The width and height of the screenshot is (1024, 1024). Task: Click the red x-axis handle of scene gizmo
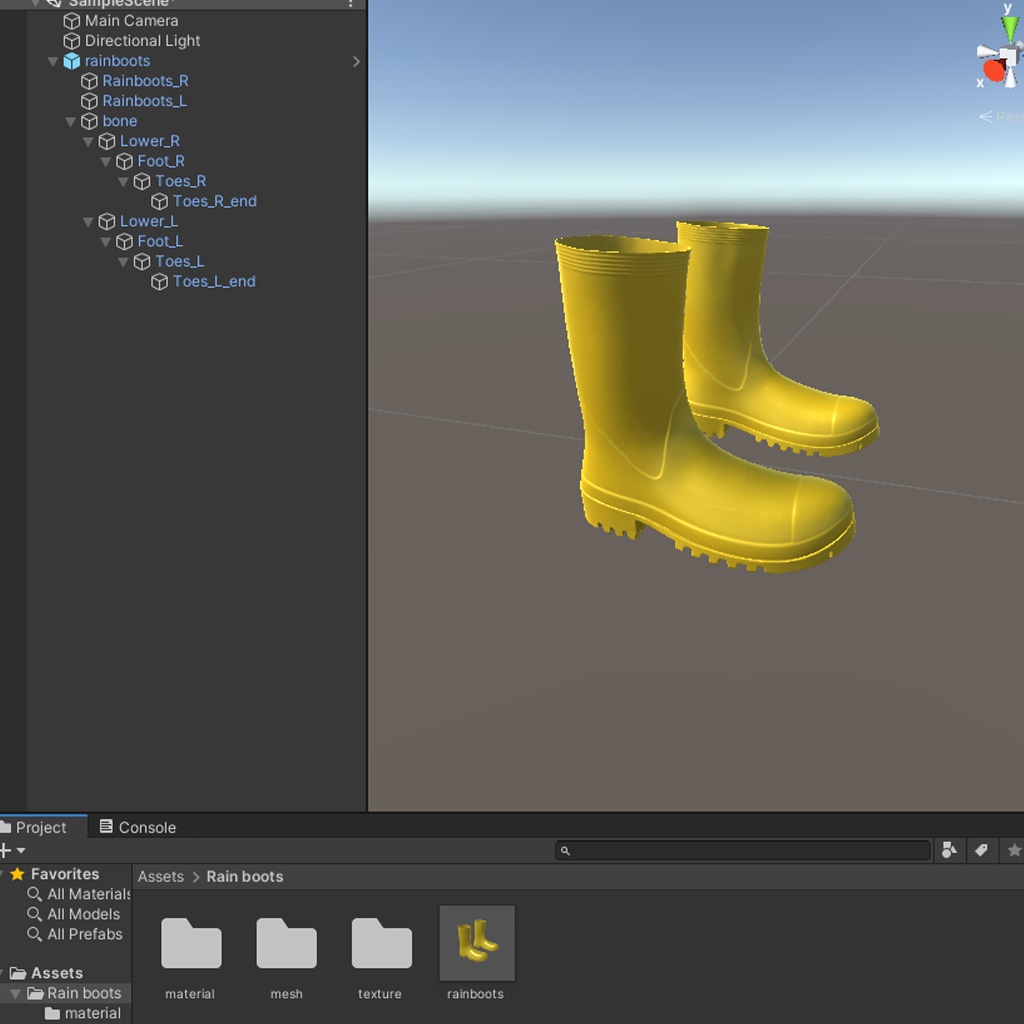(993, 71)
